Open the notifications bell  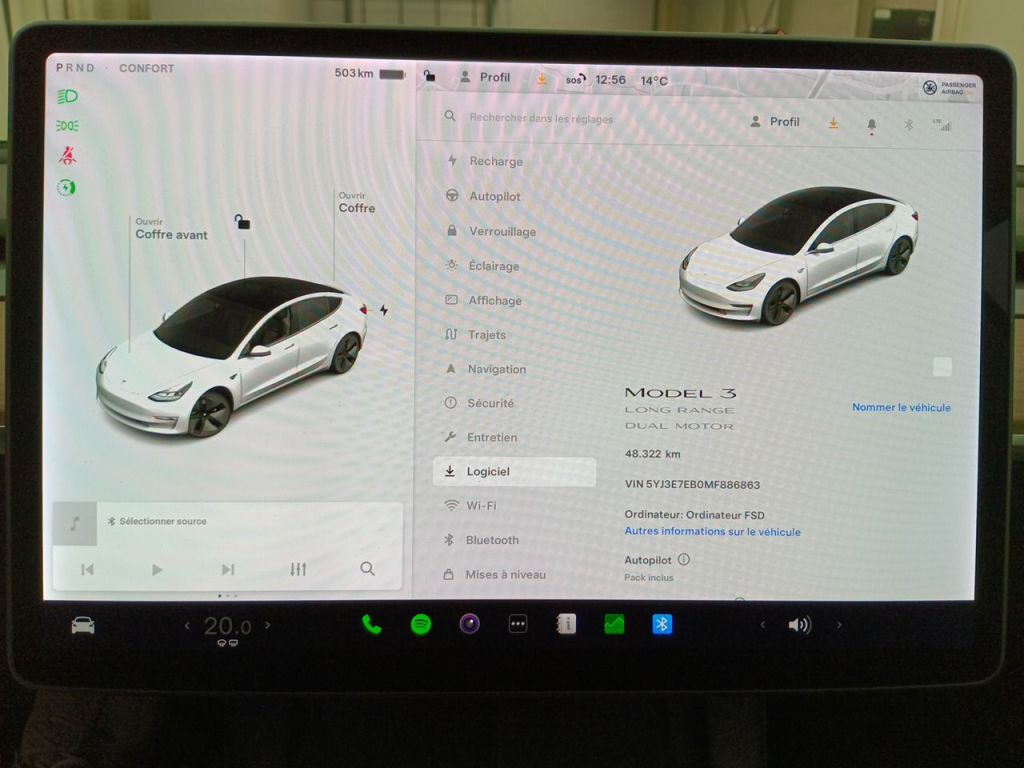pyautogui.click(x=871, y=125)
